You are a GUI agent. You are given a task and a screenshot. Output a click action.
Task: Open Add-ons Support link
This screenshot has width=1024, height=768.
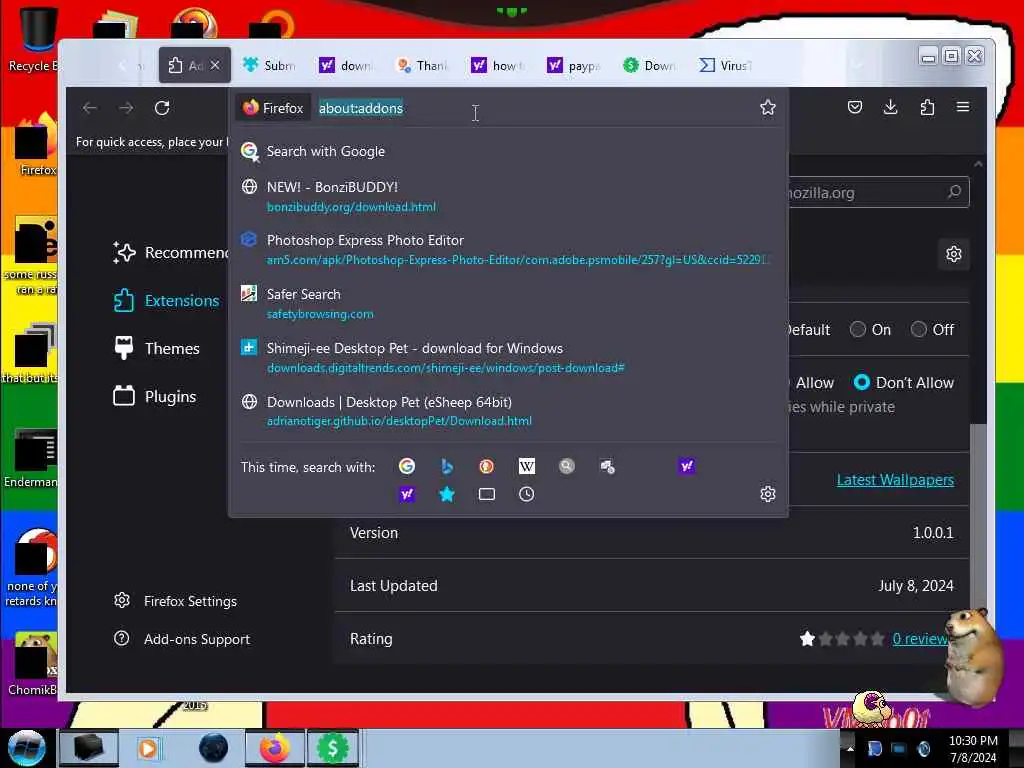tap(182, 639)
